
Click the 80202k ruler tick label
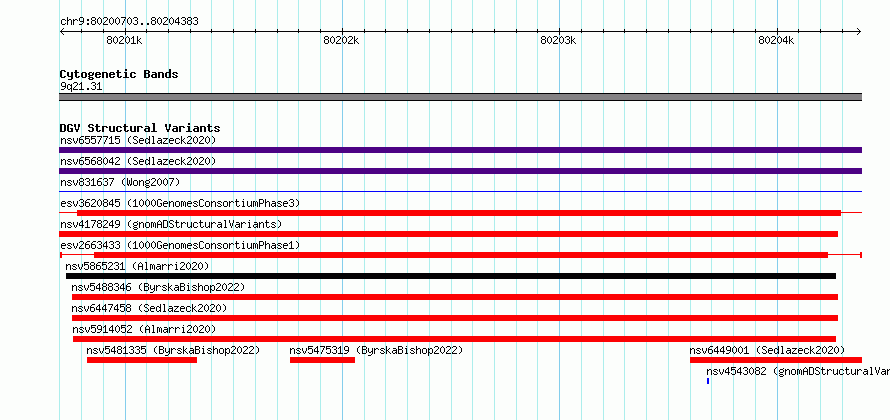pyautogui.click(x=341, y=40)
